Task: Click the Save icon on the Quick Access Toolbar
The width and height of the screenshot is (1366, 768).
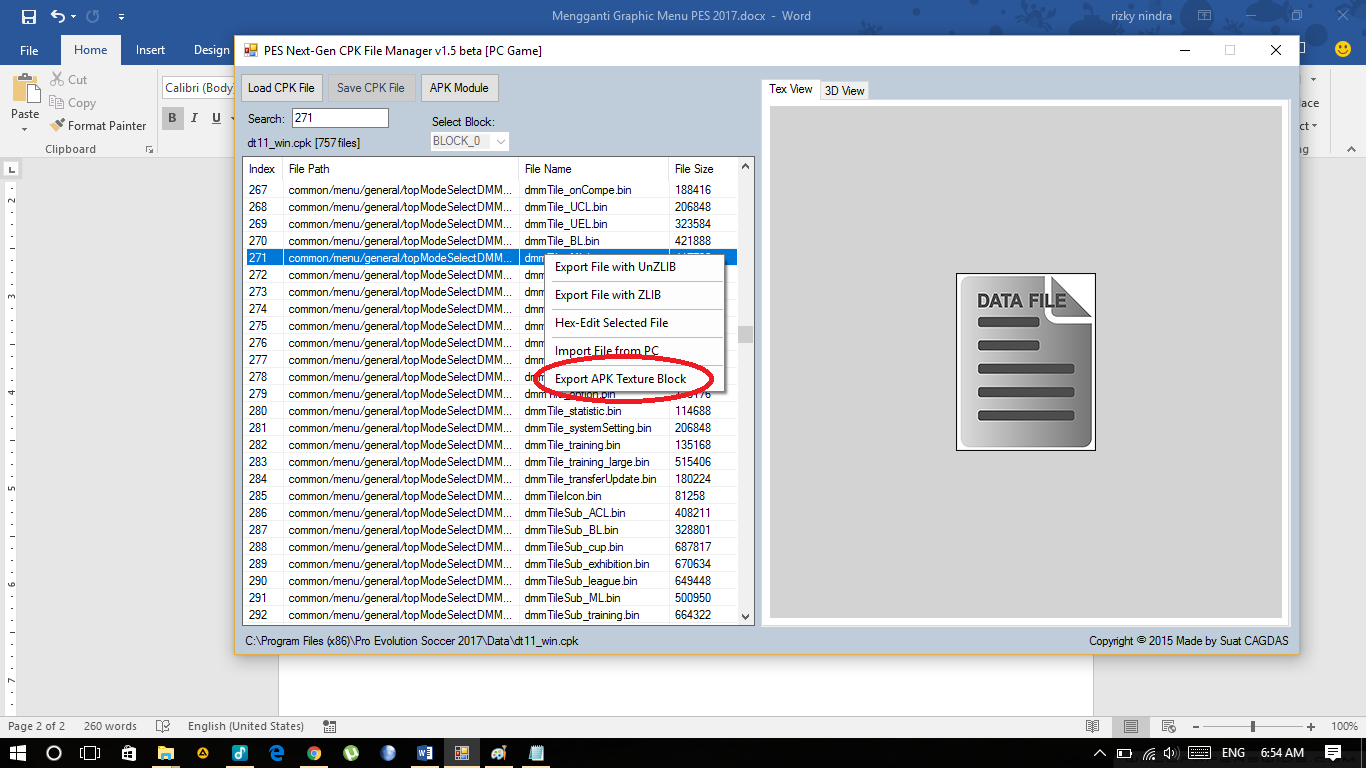Action: point(27,15)
